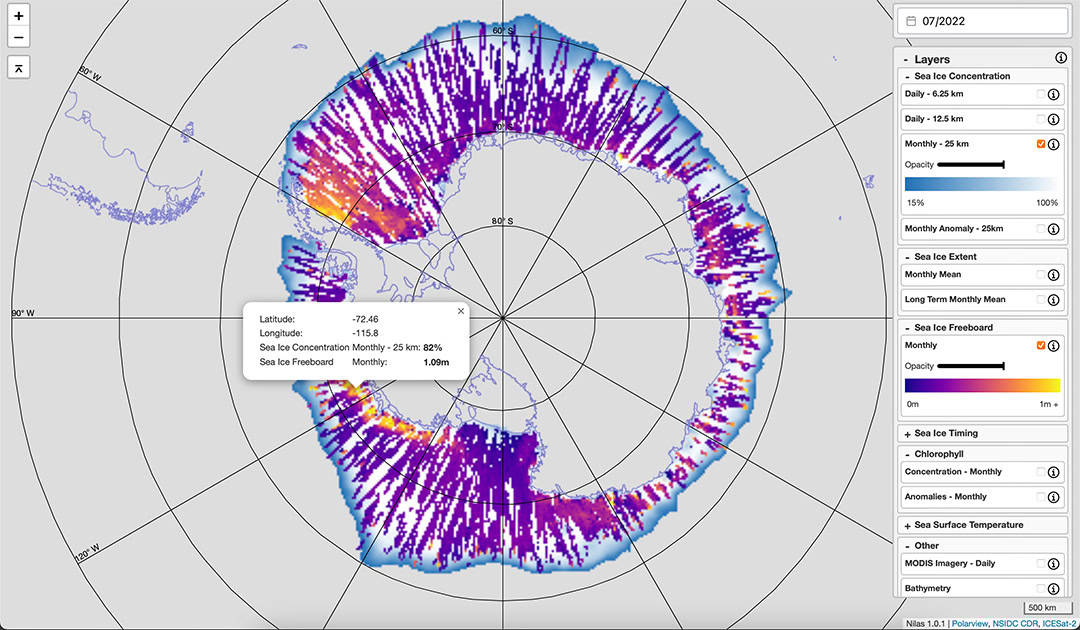The width and height of the screenshot is (1080, 630).
Task: Open info for the Layers panel
Action: tap(1061, 59)
